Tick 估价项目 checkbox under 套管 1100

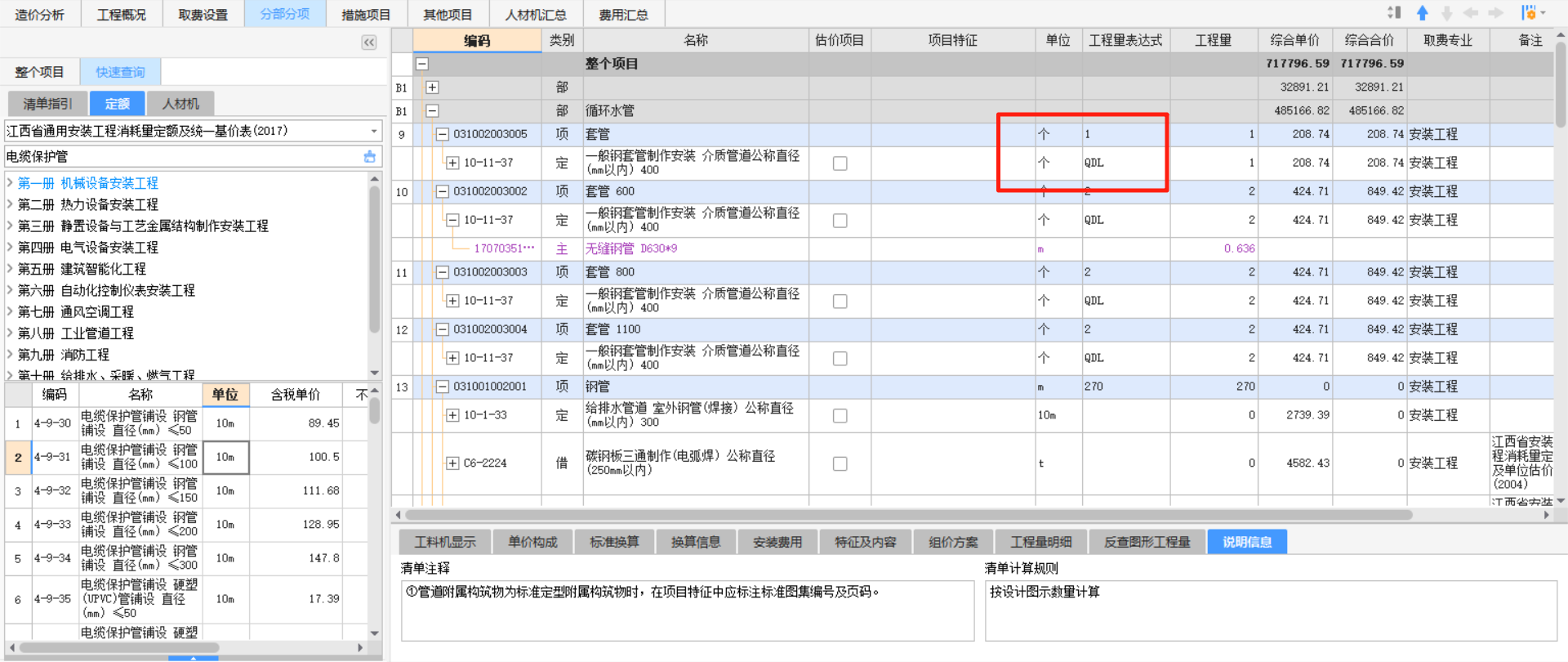click(x=840, y=359)
